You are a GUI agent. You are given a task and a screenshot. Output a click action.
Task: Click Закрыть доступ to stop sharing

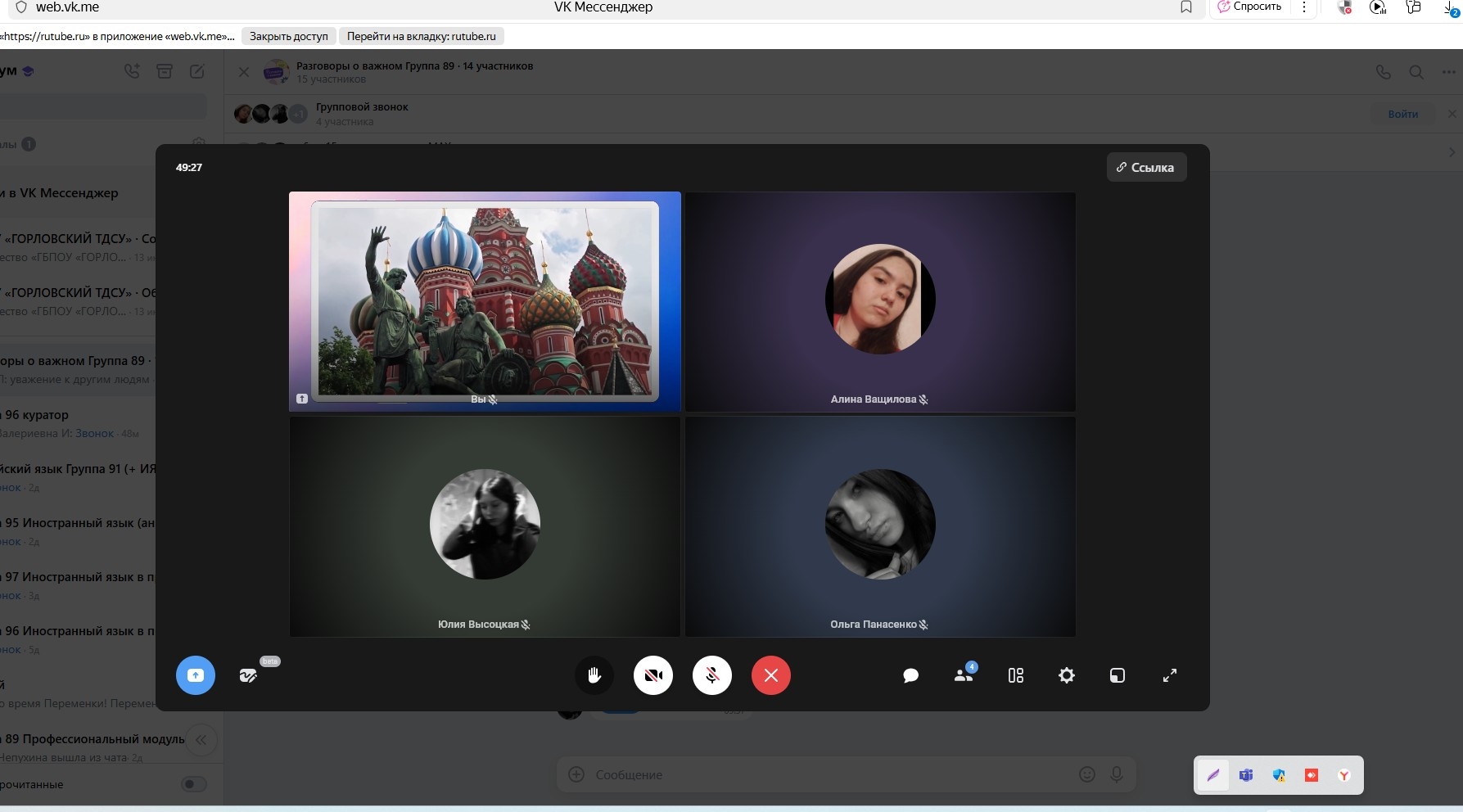click(288, 36)
